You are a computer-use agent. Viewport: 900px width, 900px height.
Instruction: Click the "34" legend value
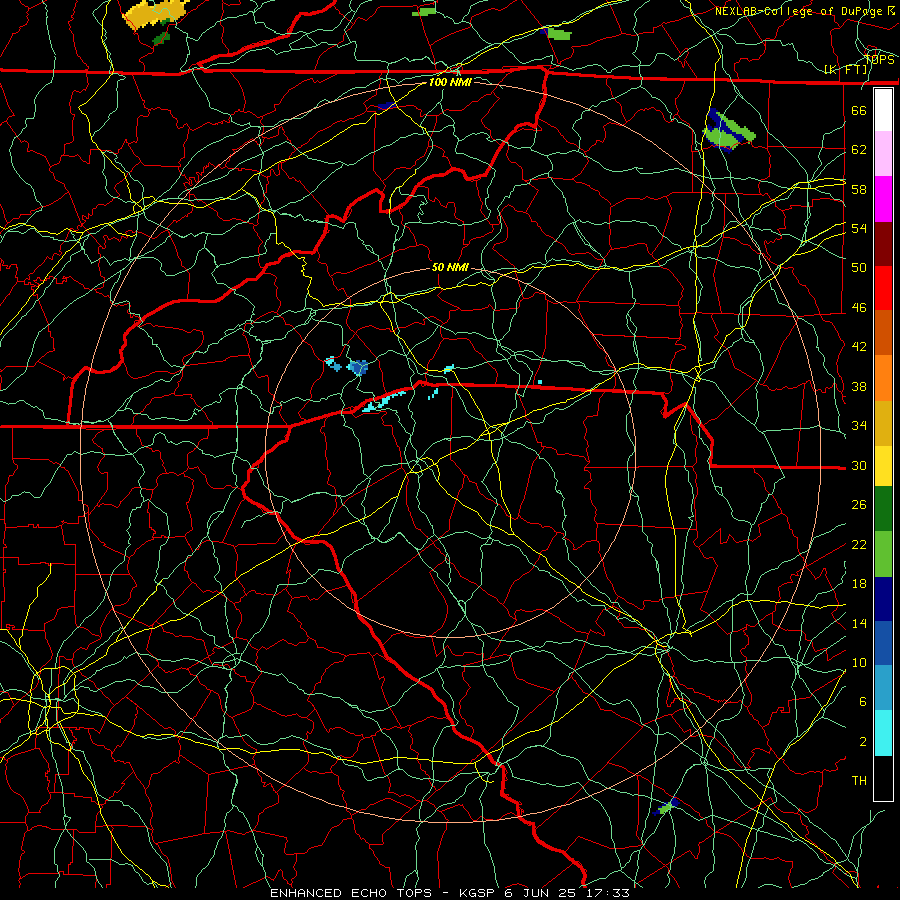[859, 426]
